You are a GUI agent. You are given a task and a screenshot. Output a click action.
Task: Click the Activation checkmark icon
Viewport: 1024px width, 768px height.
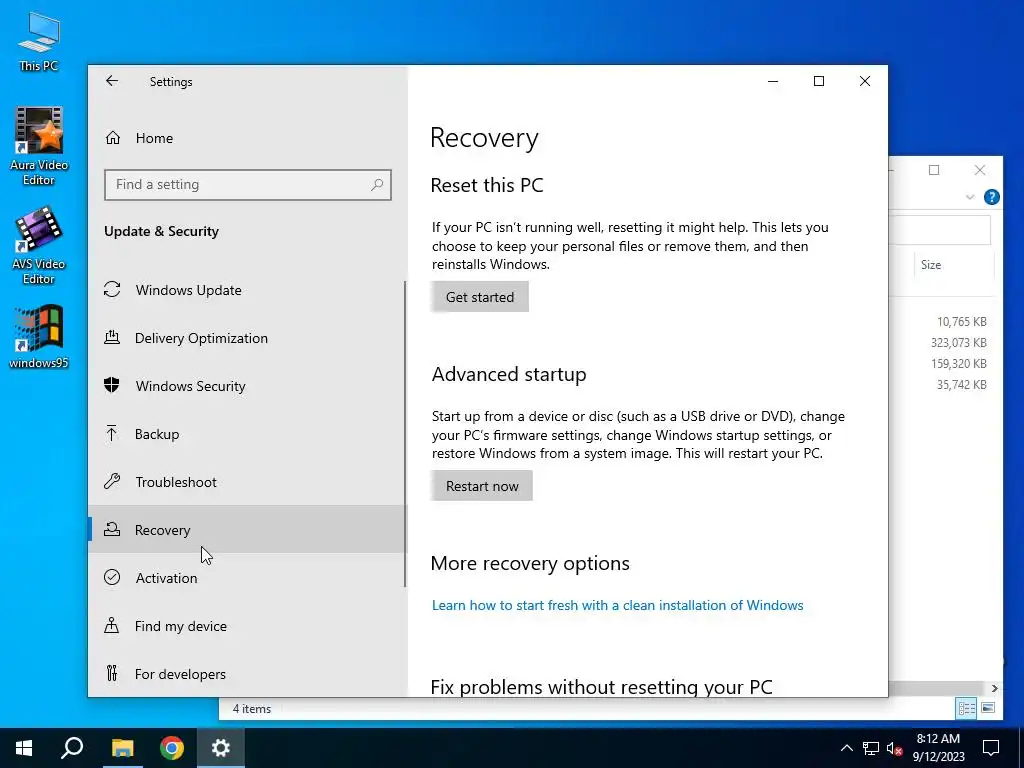[112, 577]
